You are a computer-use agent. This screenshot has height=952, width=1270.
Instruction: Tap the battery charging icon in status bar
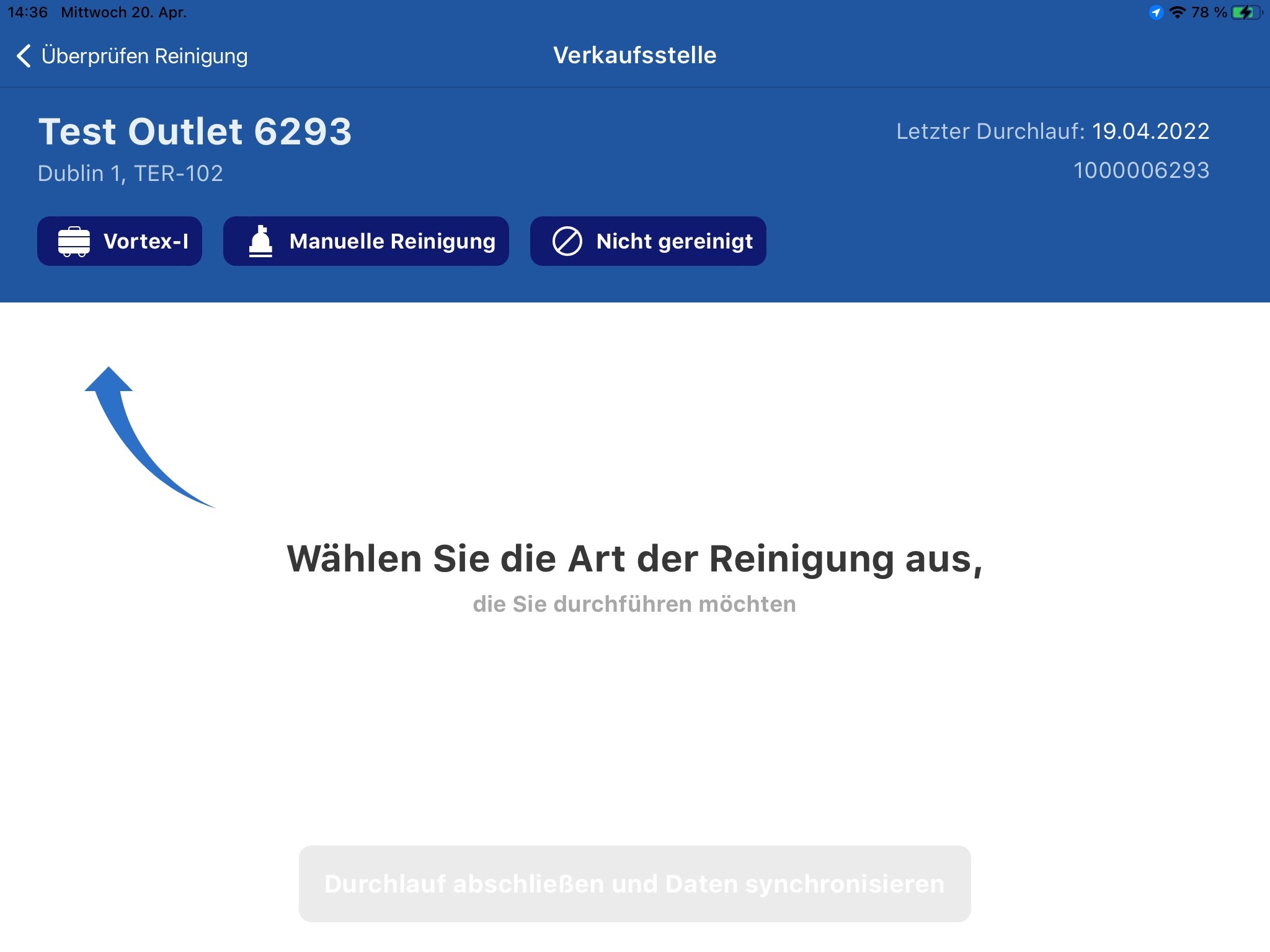click(1246, 12)
